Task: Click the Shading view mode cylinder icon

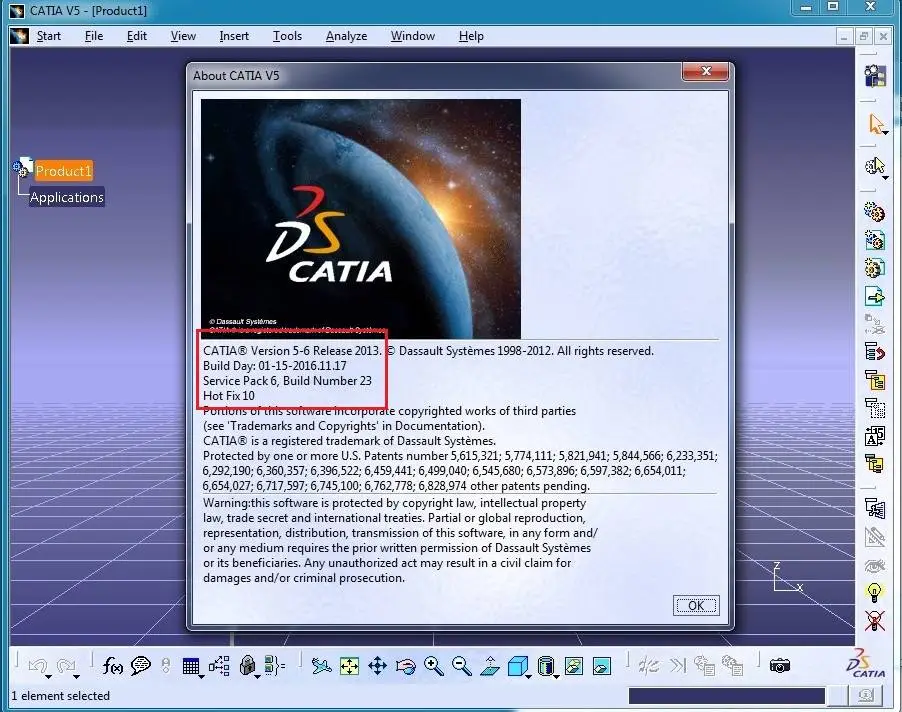Action: pos(545,666)
